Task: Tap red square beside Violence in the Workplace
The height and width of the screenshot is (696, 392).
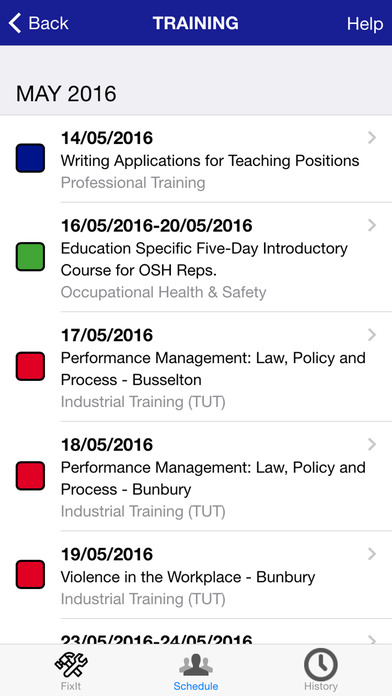Action: pos(30,574)
